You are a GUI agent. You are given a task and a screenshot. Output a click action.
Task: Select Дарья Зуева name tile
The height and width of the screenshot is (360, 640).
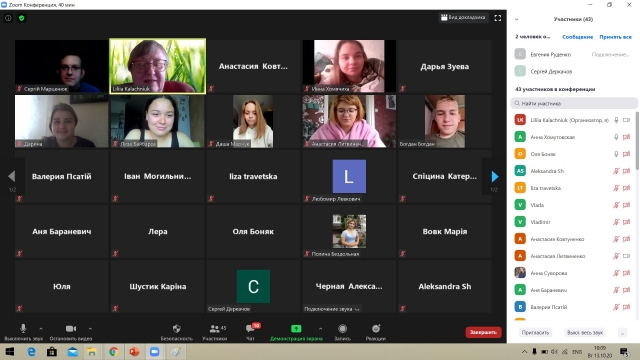(444, 66)
